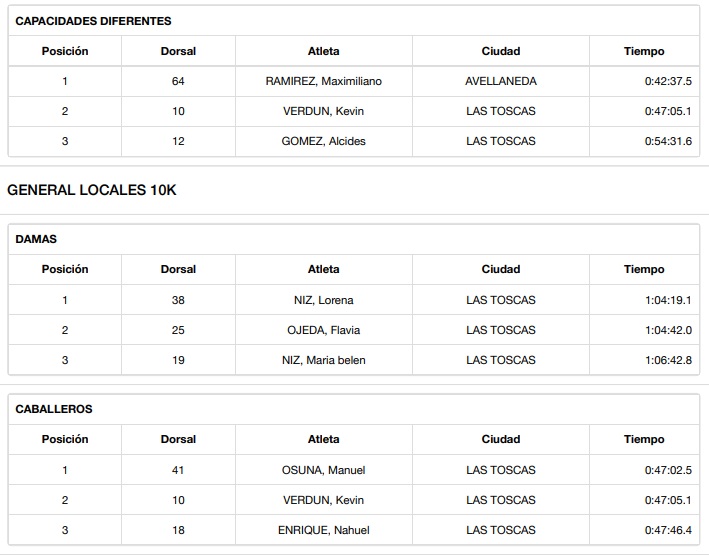
Task: Click VERDUN, Kevin in CABALLEROS table
Action: (323, 500)
